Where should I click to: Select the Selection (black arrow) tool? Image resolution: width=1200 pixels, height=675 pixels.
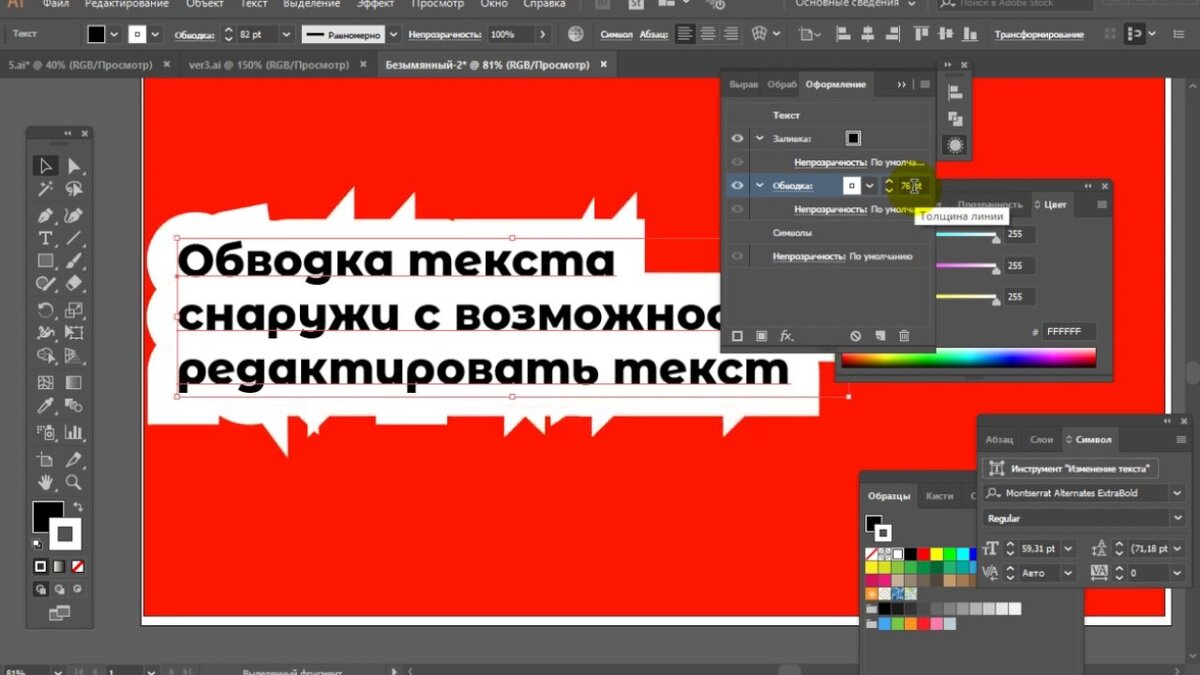pos(45,166)
